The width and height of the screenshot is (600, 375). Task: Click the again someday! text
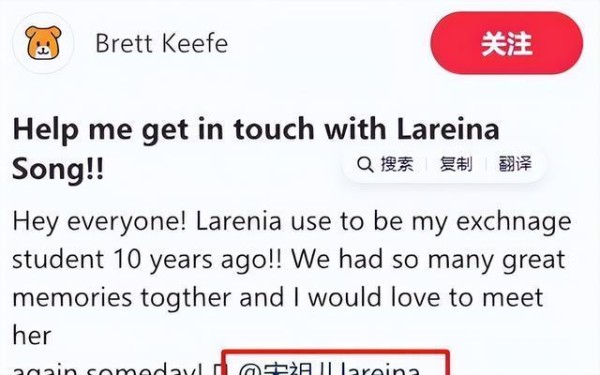click(x=109, y=369)
